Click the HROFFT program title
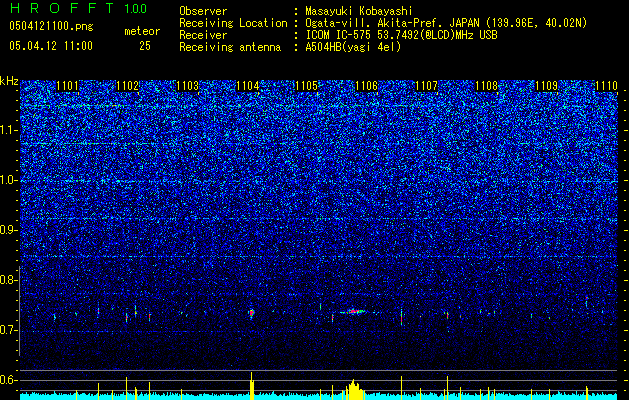 pyautogui.click(x=63, y=8)
